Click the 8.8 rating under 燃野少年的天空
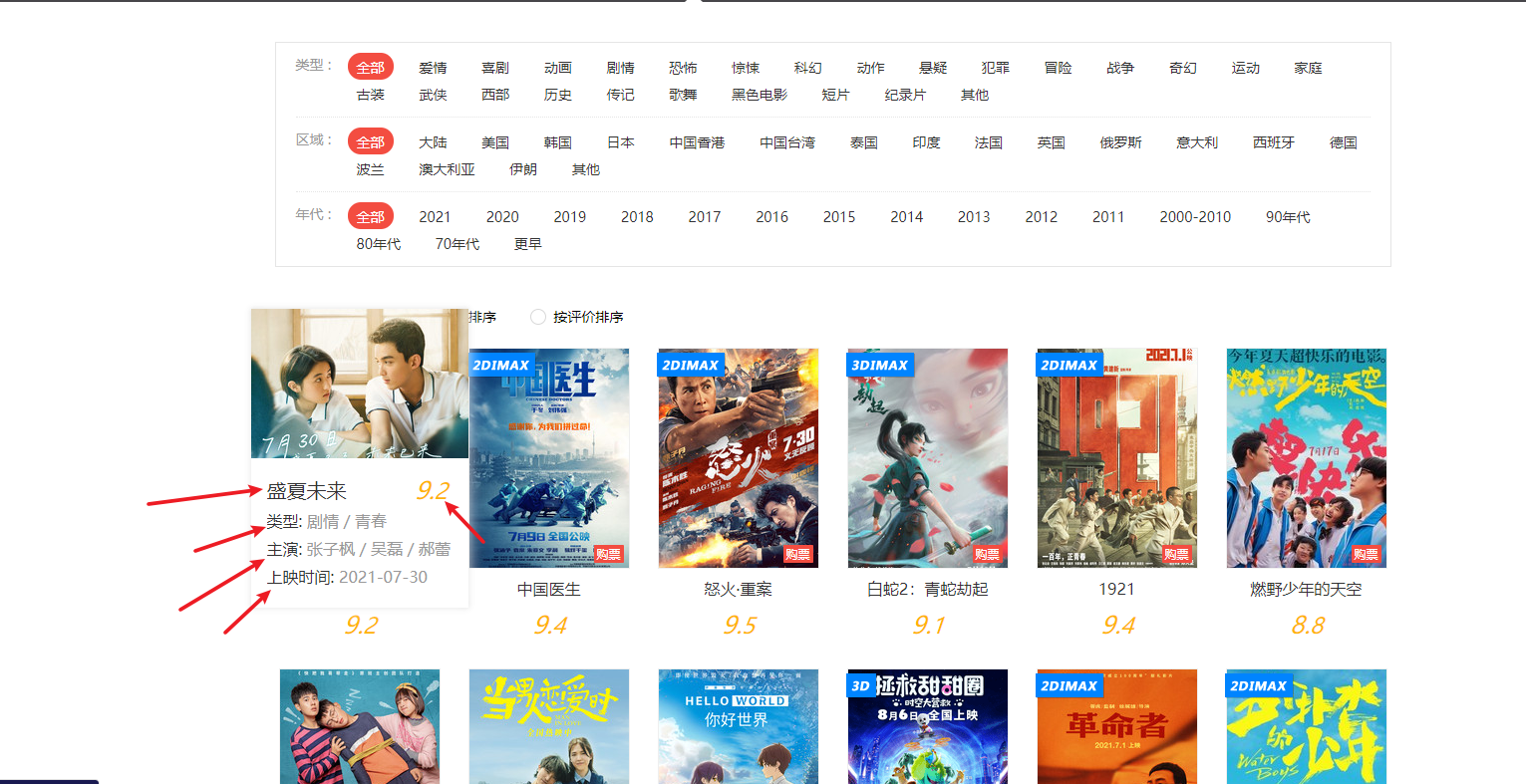Viewport: 1526px width, 784px height. point(1307,625)
